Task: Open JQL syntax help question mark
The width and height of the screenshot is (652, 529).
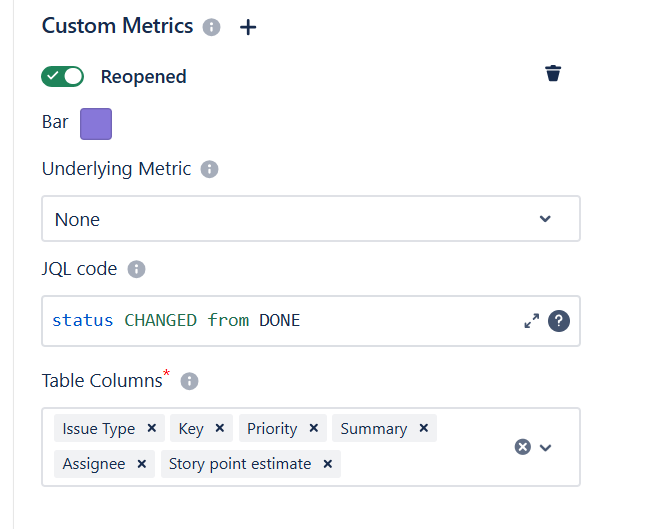Action: (x=560, y=321)
